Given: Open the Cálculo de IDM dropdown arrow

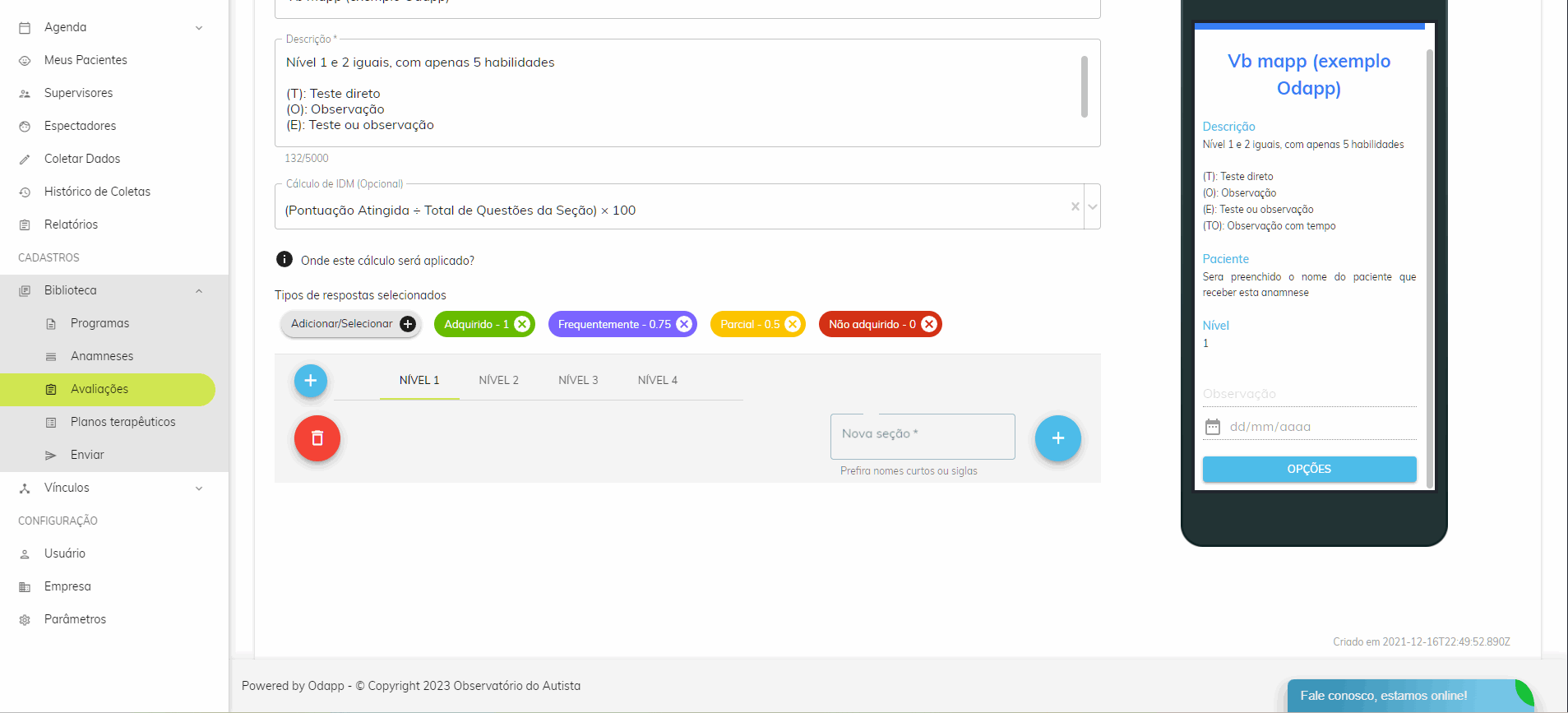Looking at the screenshot, I should click(x=1093, y=206).
